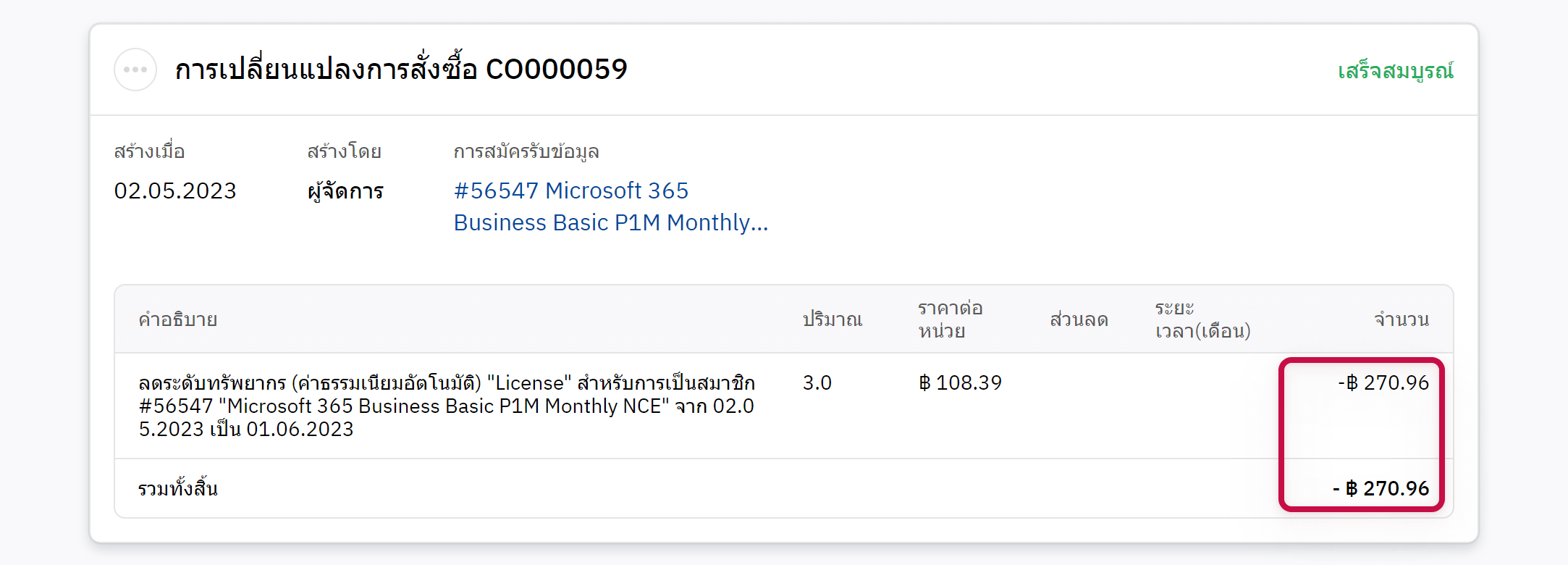Click the สร้างเมื่อ field label

pos(149,151)
